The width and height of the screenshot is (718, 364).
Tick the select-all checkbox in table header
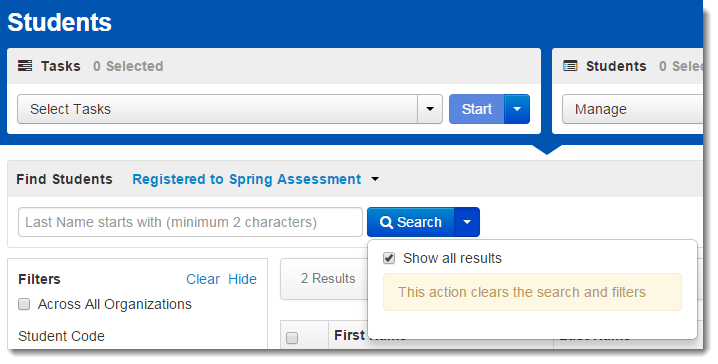coord(292,338)
